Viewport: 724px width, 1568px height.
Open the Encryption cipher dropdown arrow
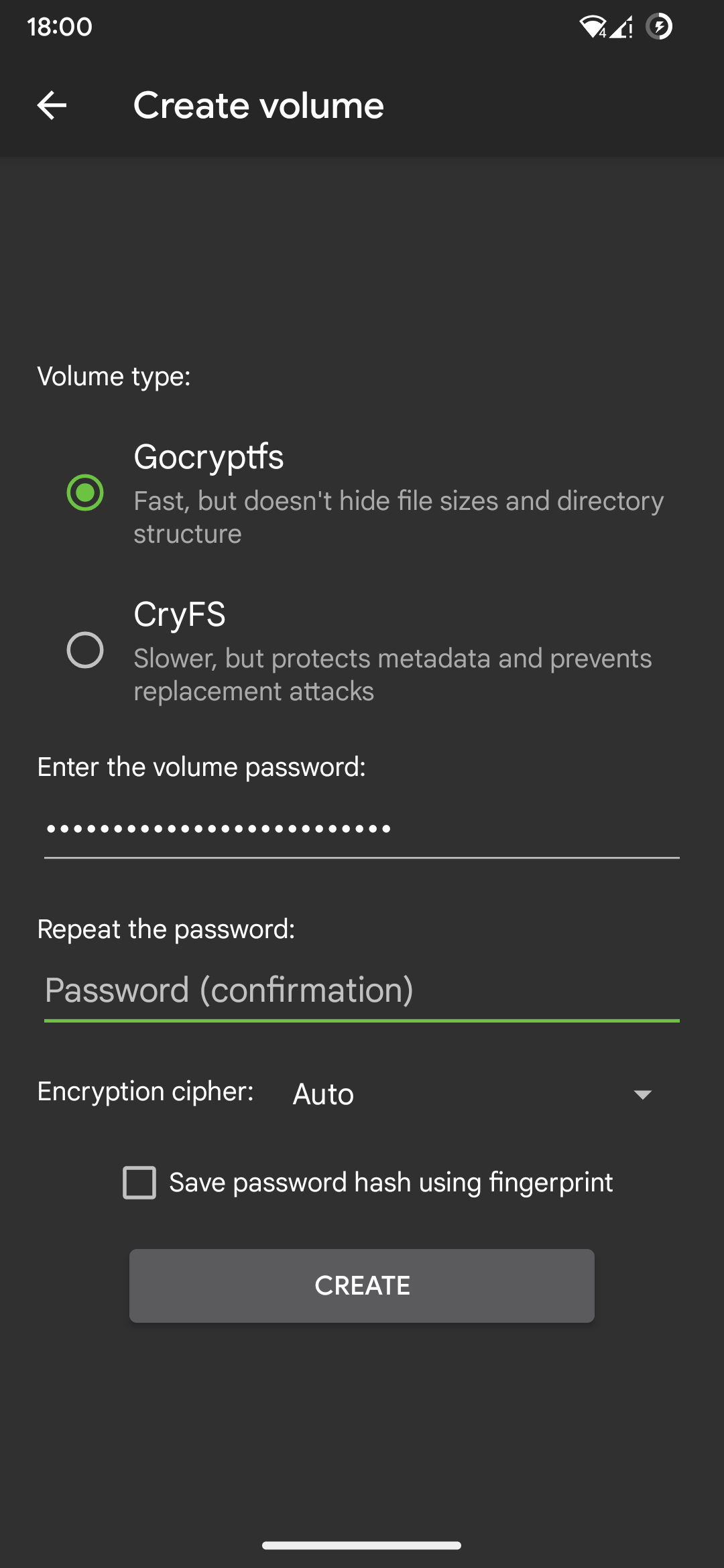[x=642, y=1094]
